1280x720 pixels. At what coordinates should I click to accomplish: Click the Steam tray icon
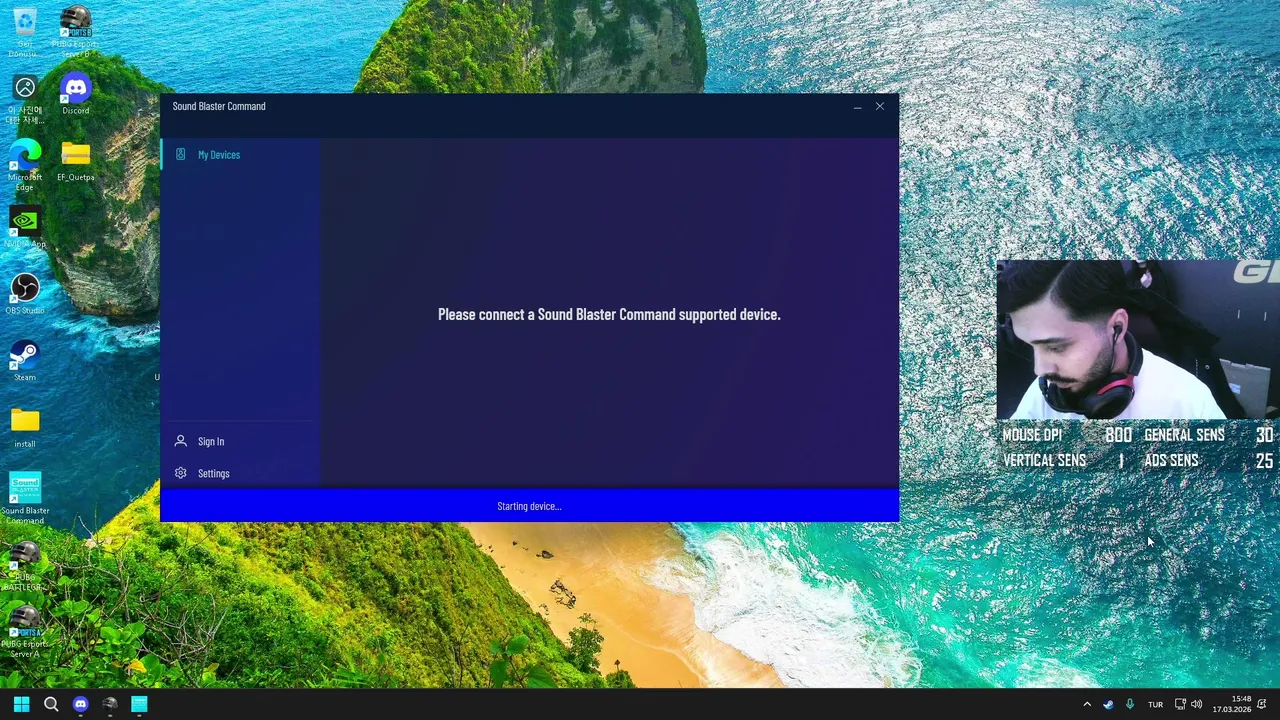[1108, 704]
